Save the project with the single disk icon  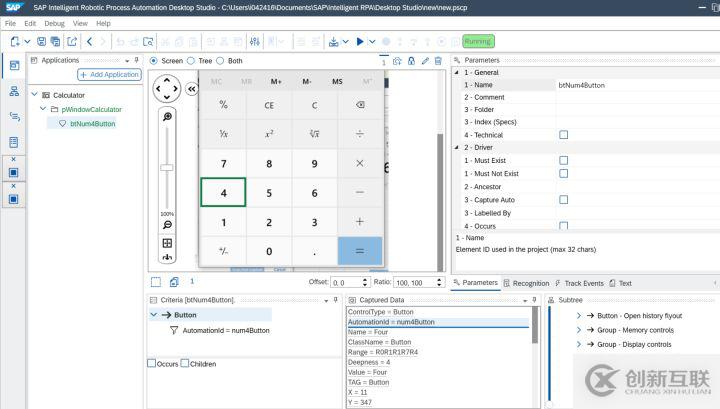click(41, 42)
